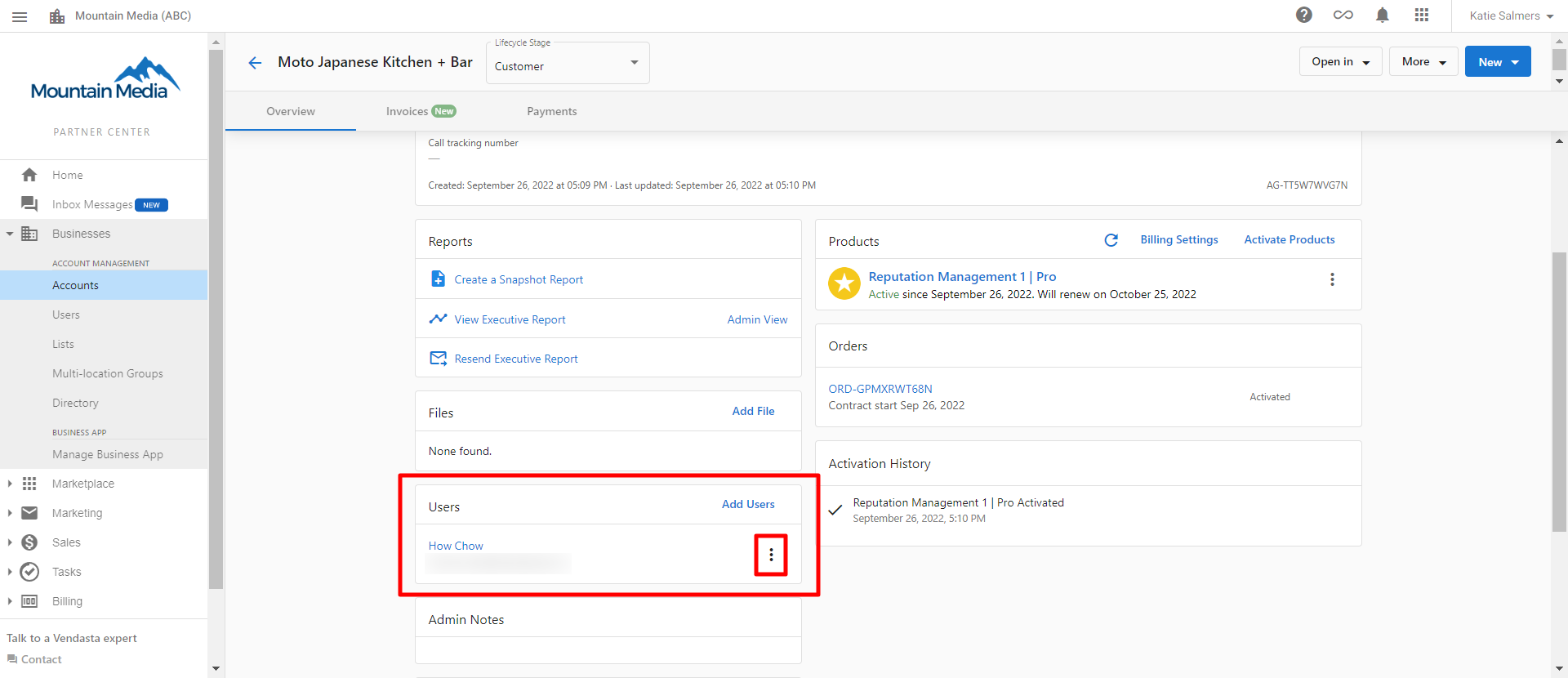Viewport: 1568px width, 678px height.
Task: Click the Resend report envelope icon
Action: point(438,358)
